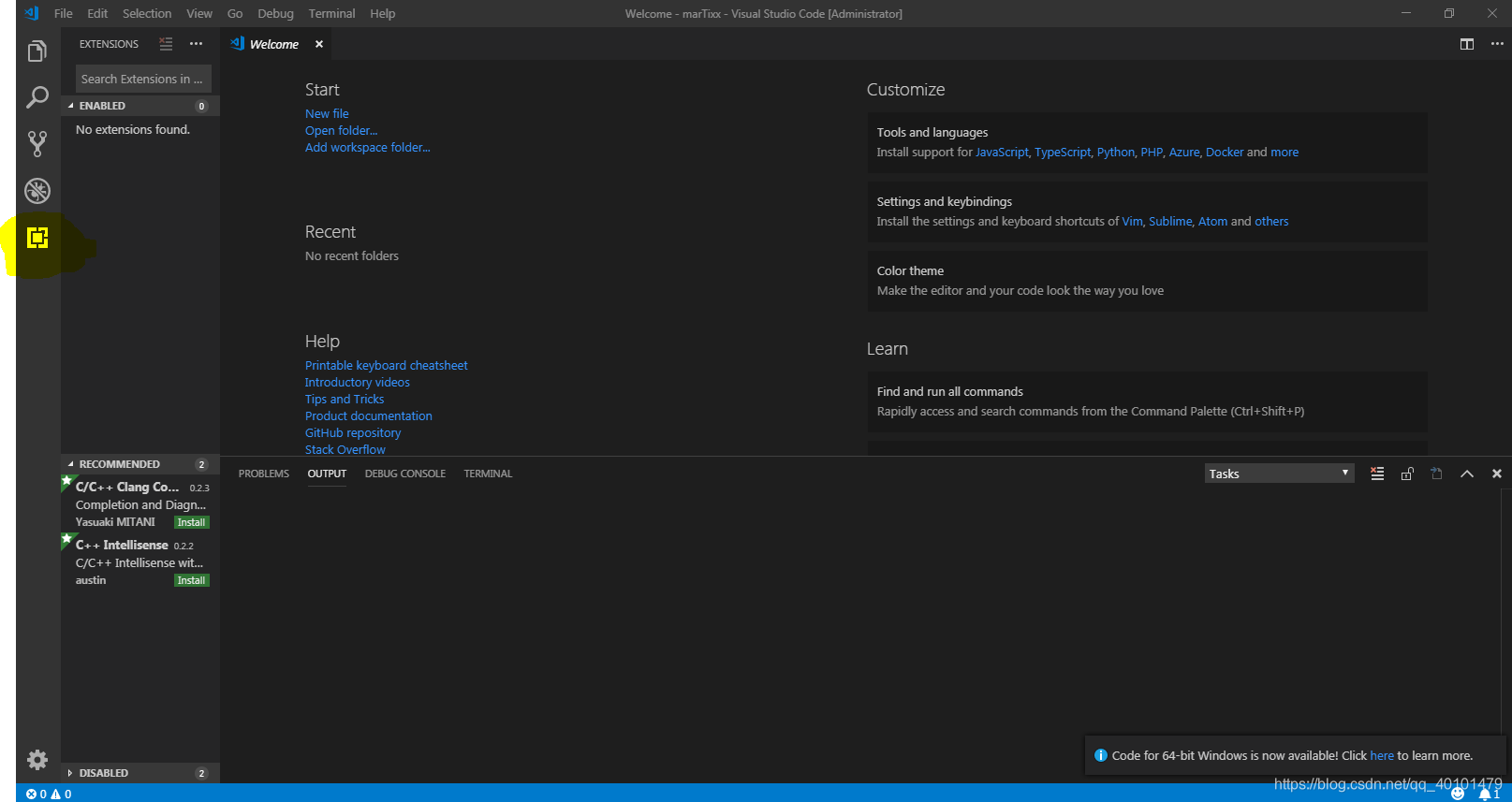1512x802 pixels.
Task: Click the Search Extensions input field
Action: (143, 79)
